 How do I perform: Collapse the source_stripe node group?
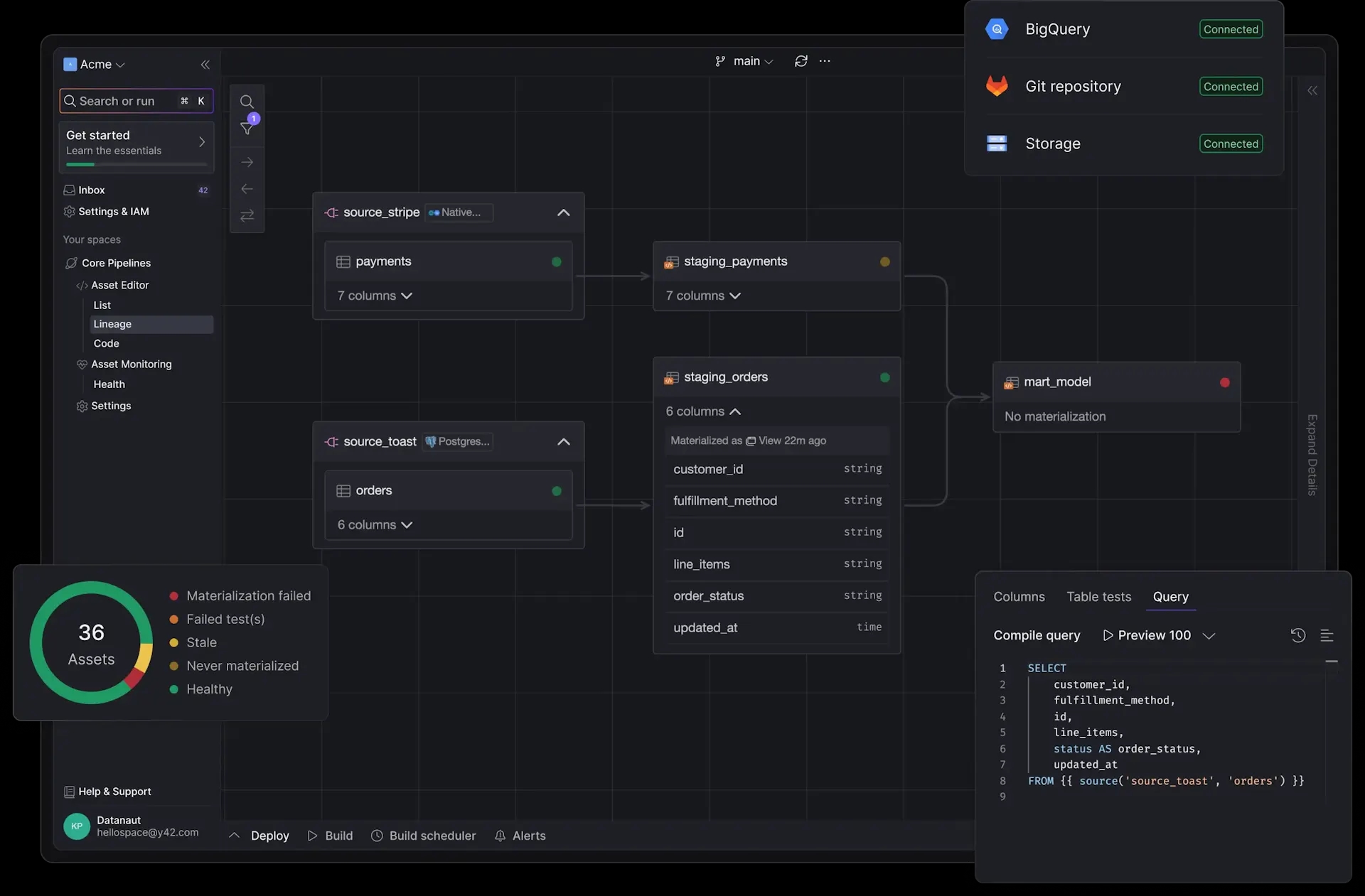point(563,212)
